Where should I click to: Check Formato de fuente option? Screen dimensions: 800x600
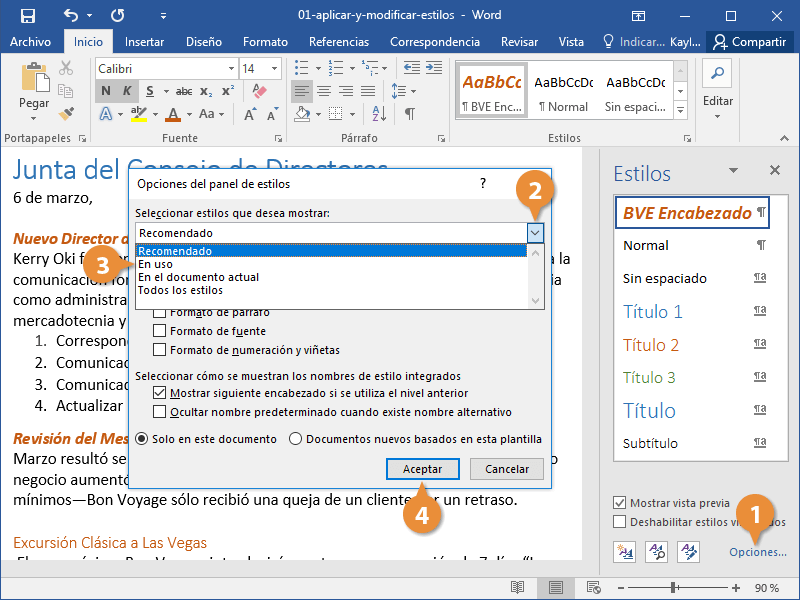point(160,331)
